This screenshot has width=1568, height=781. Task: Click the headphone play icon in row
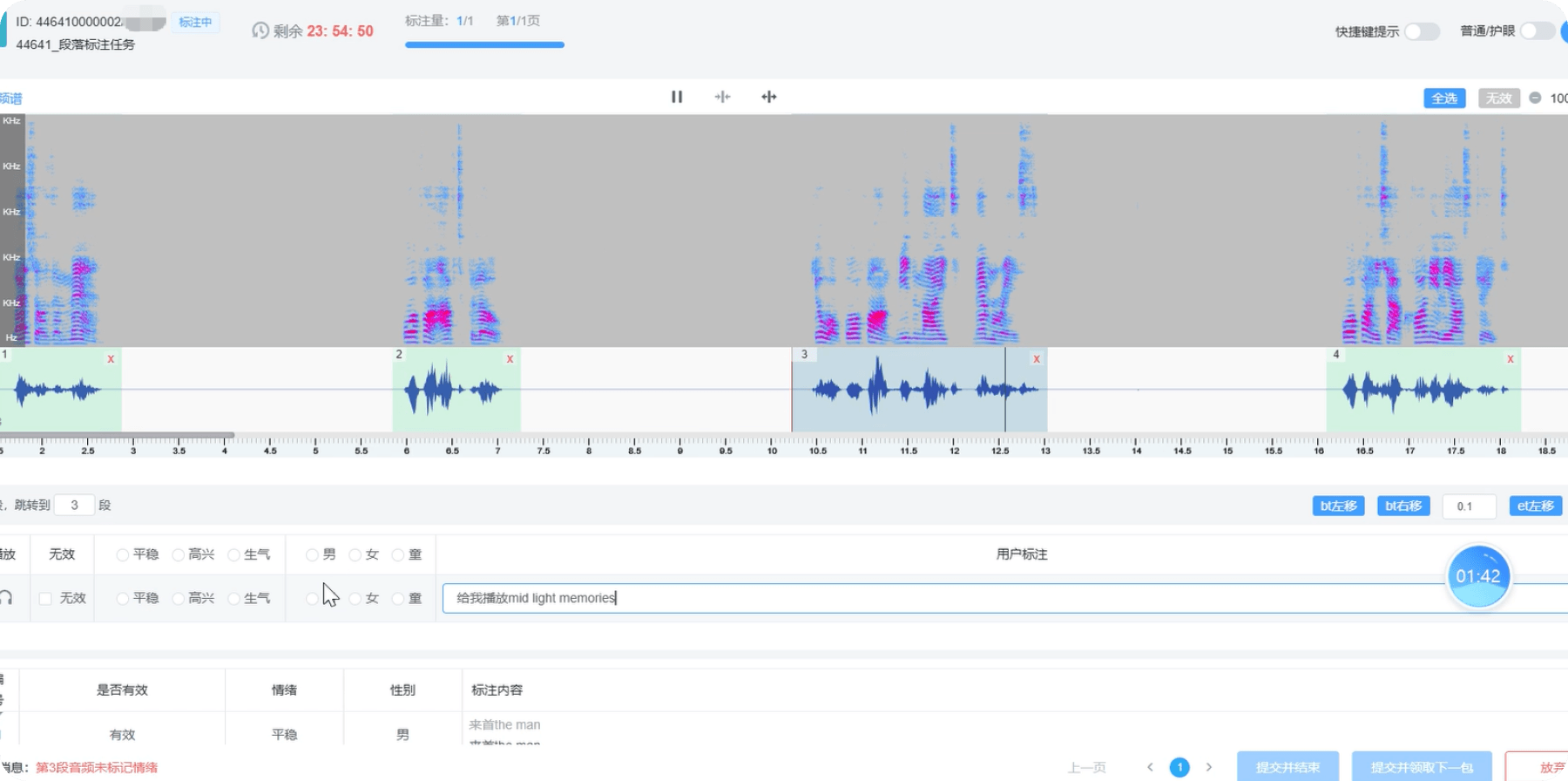(x=6, y=598)
